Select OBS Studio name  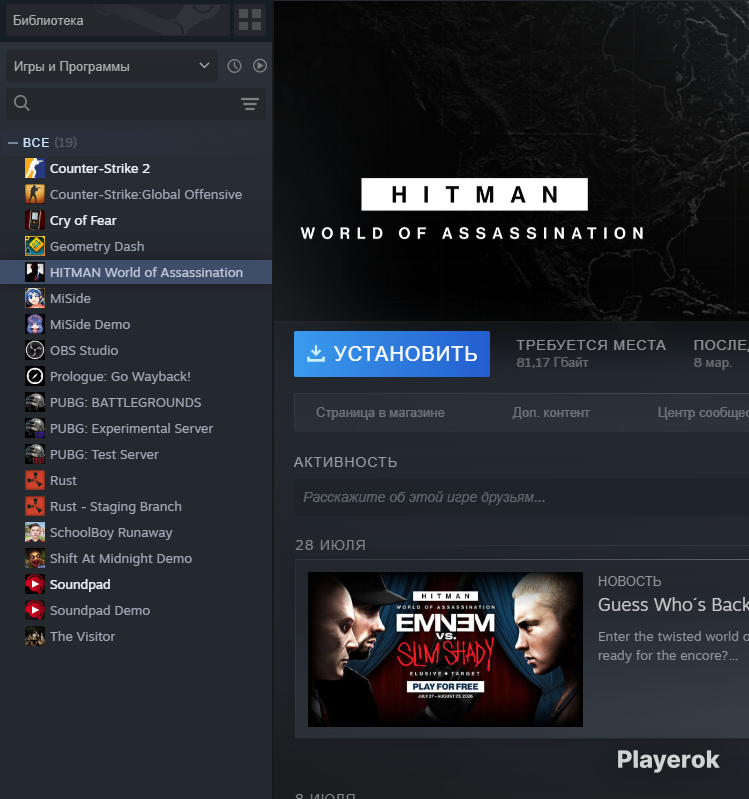pos(84,350)
